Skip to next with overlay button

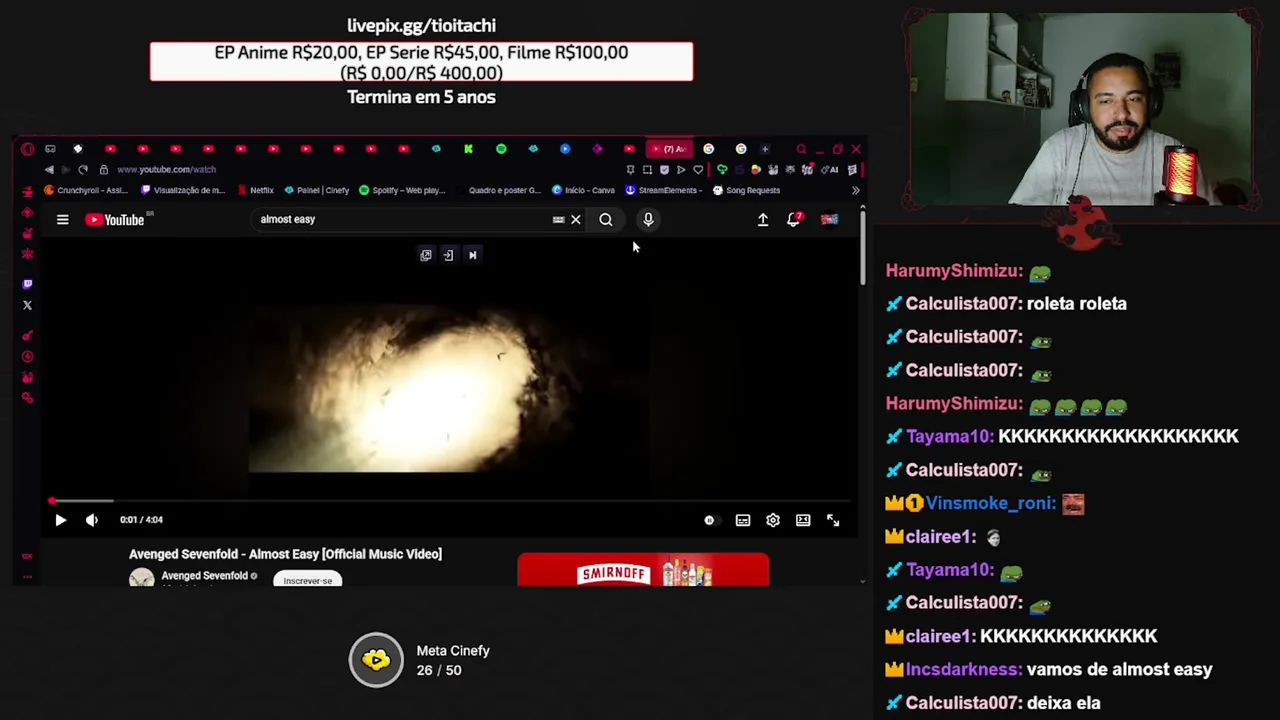pos(473,255)
